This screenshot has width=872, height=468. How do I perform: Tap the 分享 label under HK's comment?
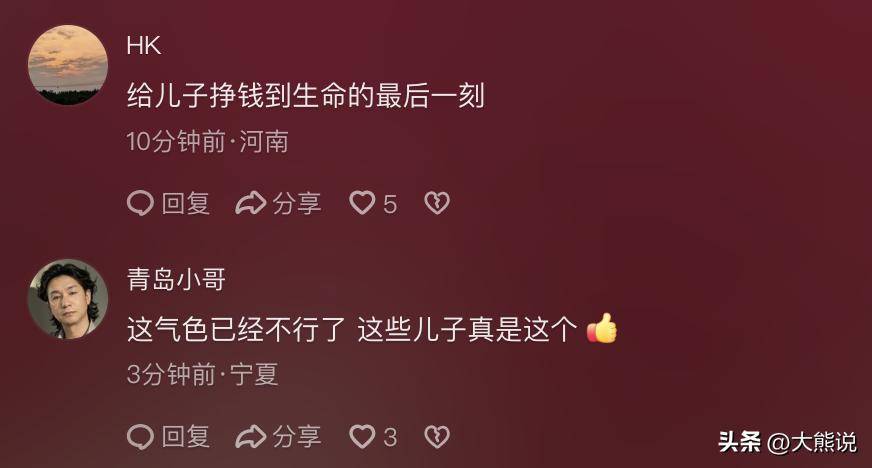[x=297, y=203]
